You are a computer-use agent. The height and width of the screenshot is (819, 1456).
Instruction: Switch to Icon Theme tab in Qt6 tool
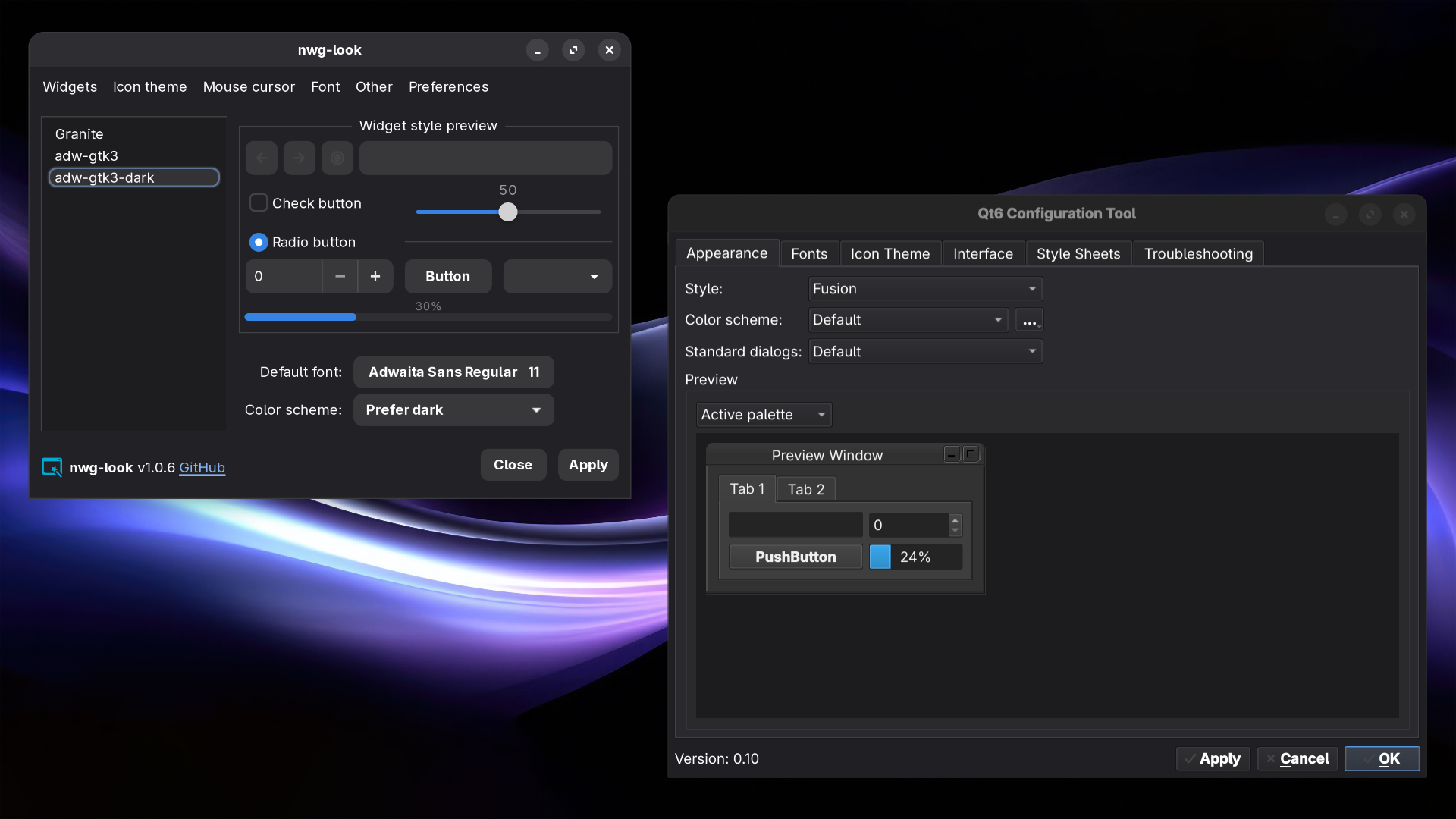[890, 254]
